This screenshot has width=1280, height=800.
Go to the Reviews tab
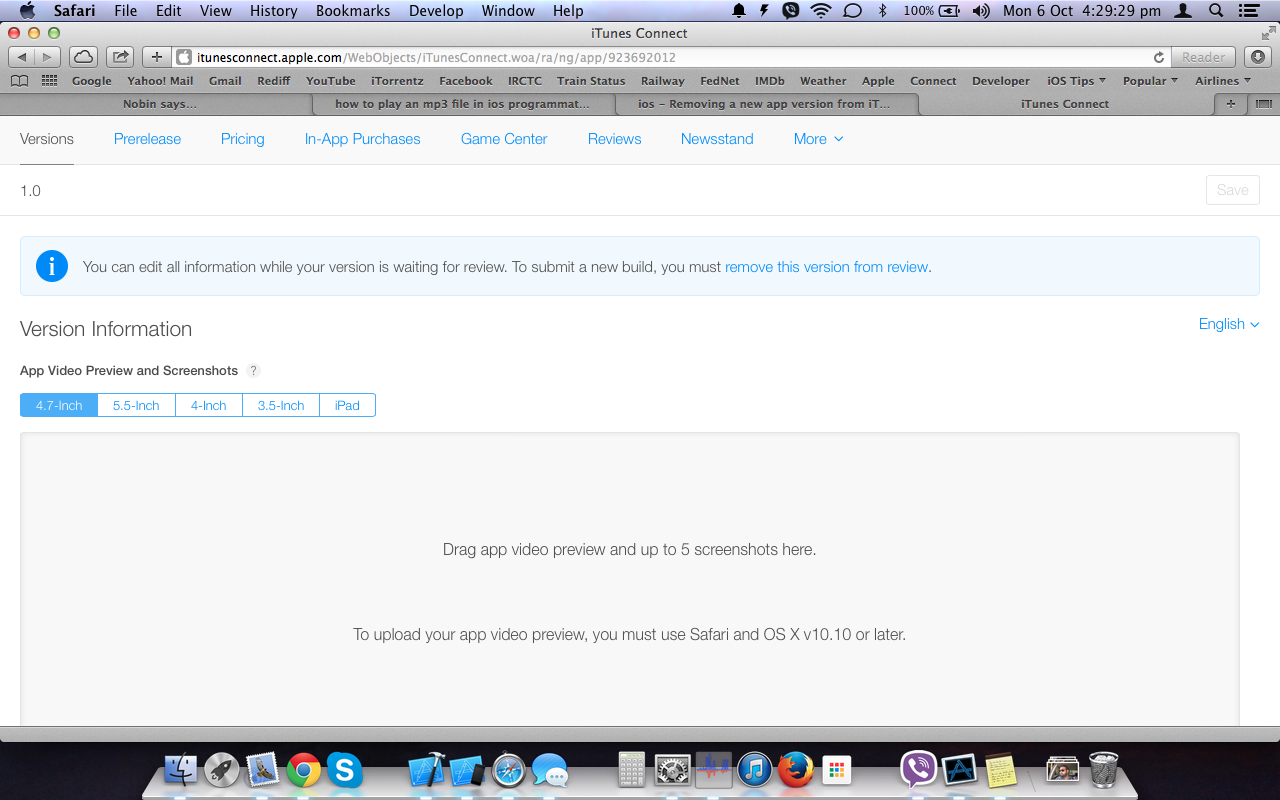point(615,139)
